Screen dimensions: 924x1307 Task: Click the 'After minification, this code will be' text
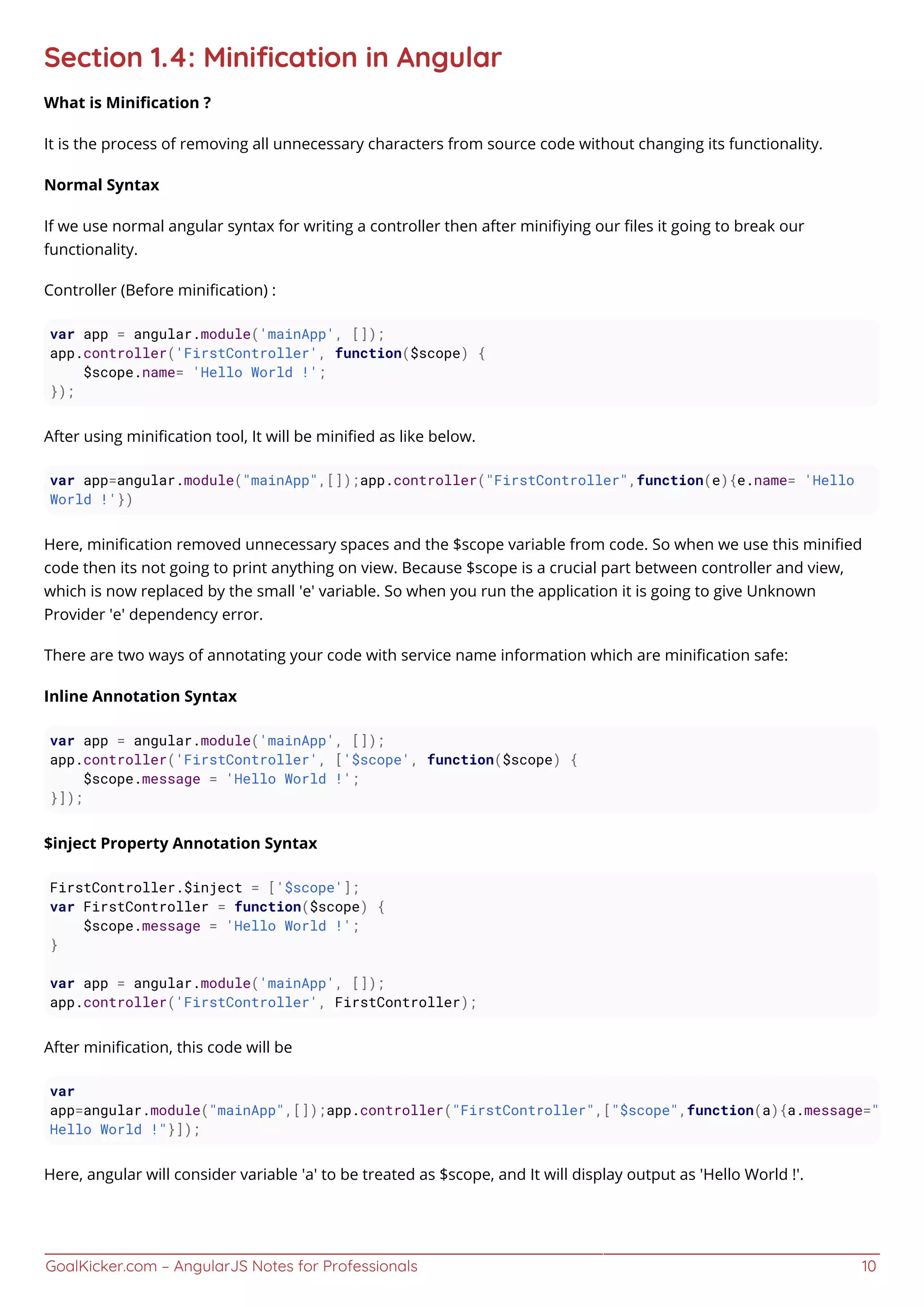[168, 1047]
